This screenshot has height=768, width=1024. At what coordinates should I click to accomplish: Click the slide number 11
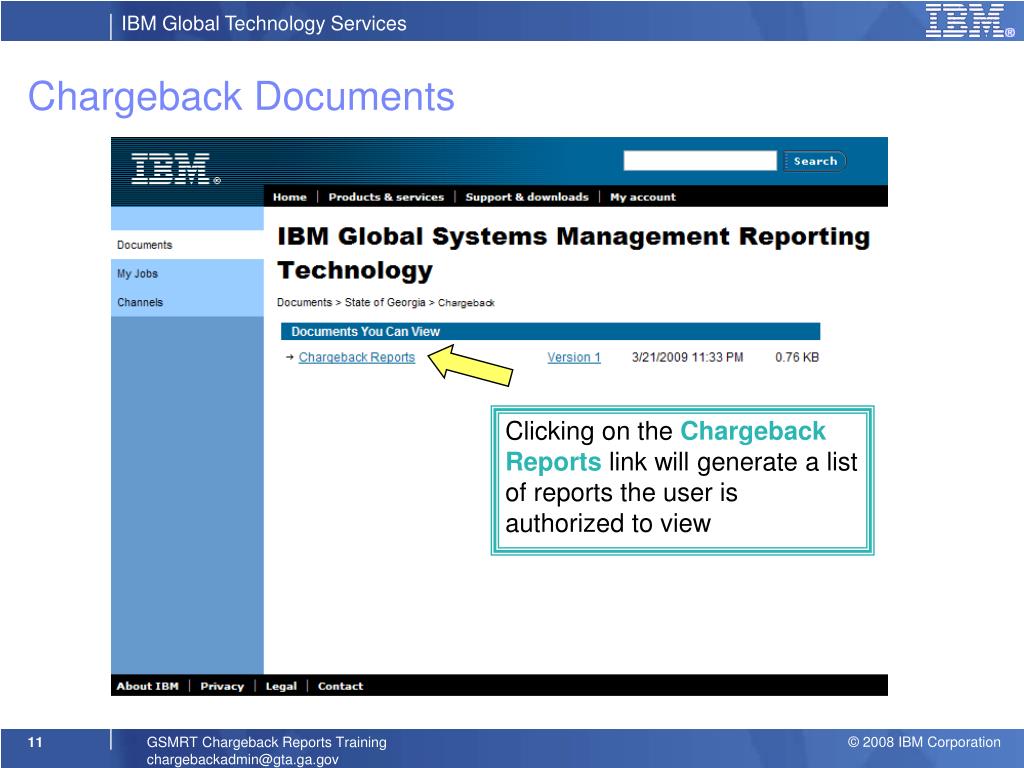(x=35, y=742)
